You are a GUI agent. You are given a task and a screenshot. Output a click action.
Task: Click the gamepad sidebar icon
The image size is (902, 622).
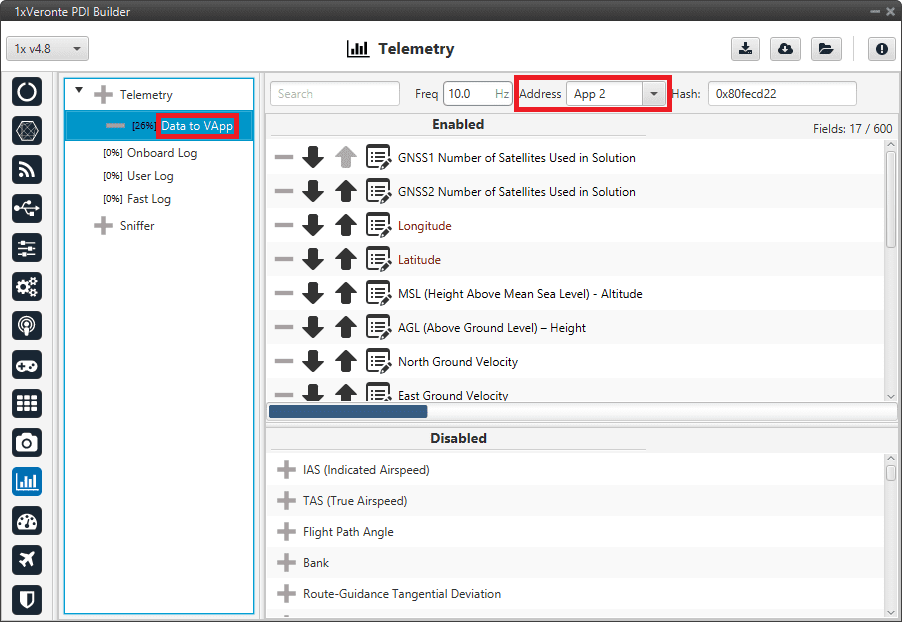(27, 365)
